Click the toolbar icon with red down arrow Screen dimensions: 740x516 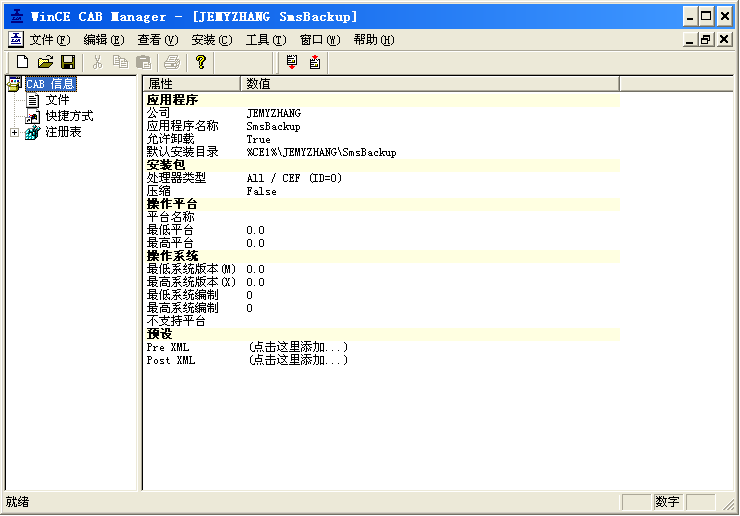tap(292, 62)
